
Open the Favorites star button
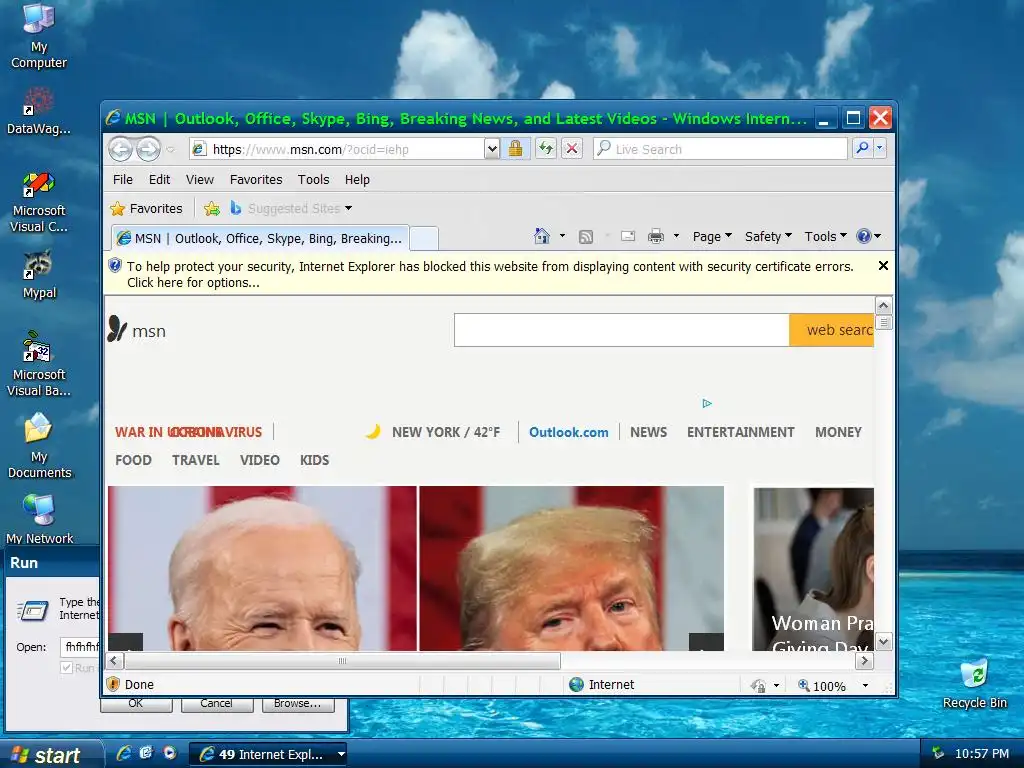pyautogui.click(x=146, y=209)
